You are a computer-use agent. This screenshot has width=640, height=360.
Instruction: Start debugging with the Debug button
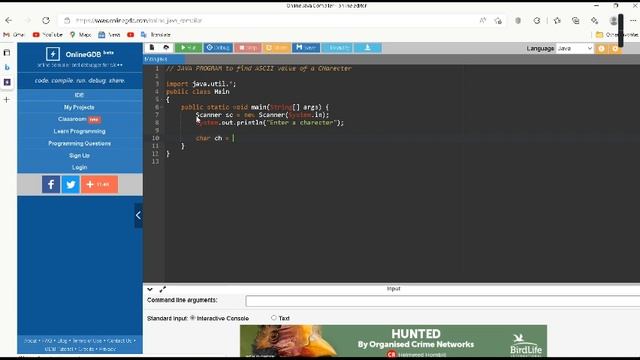tap(218, 48)
